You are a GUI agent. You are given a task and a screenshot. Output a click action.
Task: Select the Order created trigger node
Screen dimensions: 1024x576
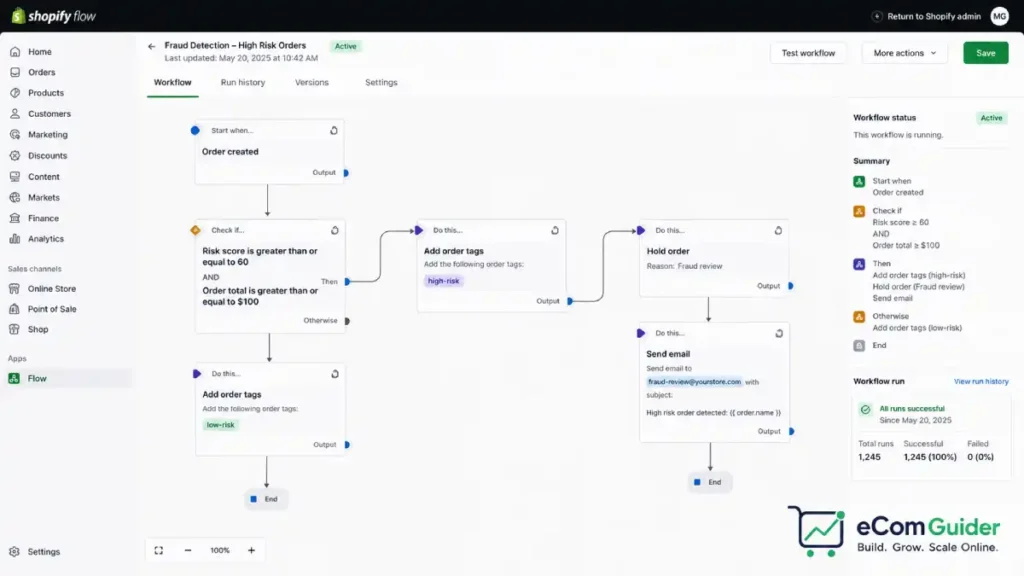point(270,152)
